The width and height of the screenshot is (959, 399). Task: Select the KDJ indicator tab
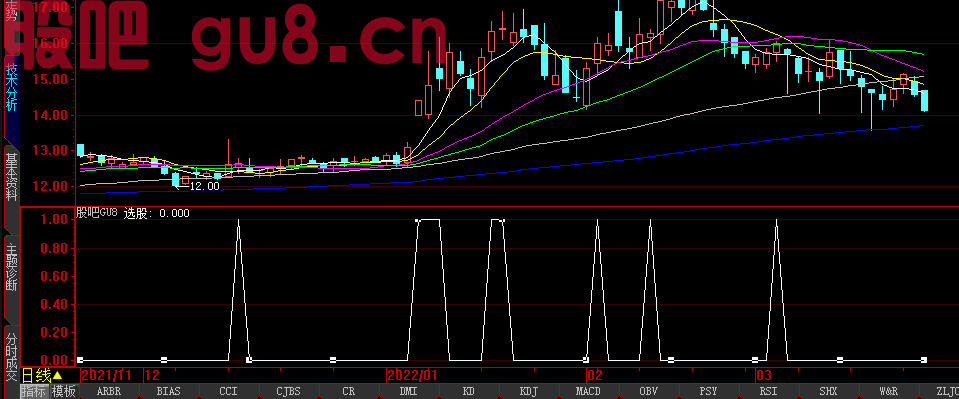(529, 392)
